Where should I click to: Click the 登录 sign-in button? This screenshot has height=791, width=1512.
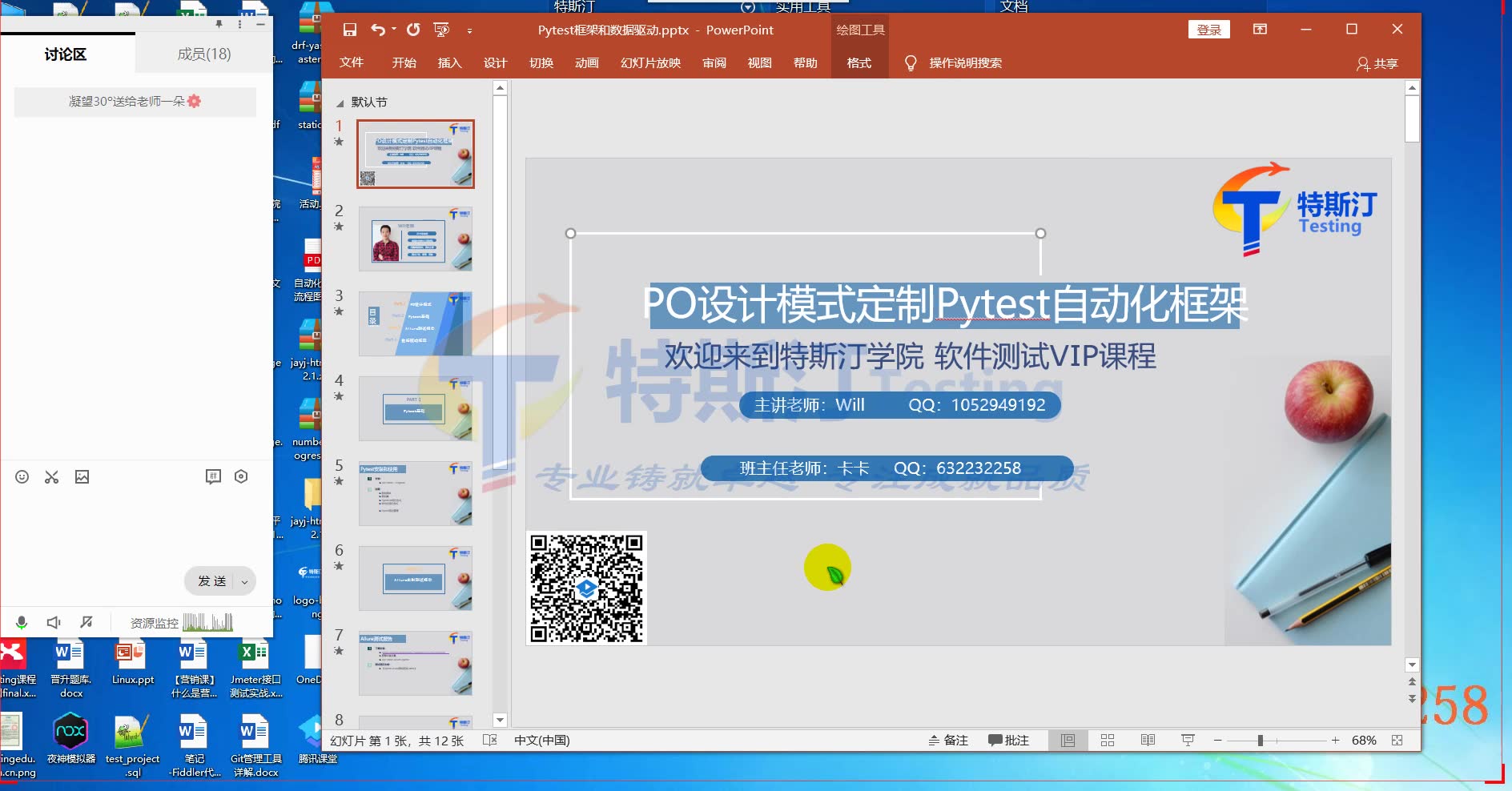point(1209,30)
